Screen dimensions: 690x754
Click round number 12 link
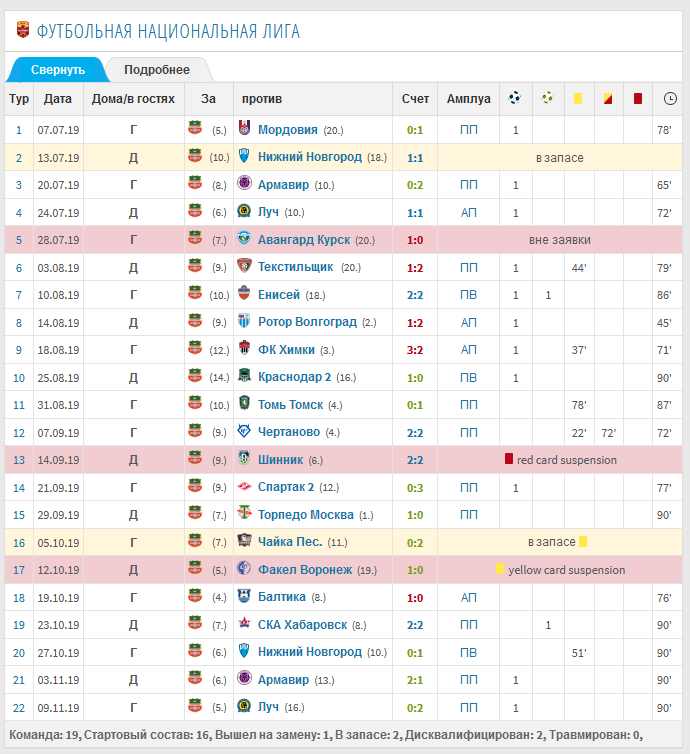click(19, 433)
